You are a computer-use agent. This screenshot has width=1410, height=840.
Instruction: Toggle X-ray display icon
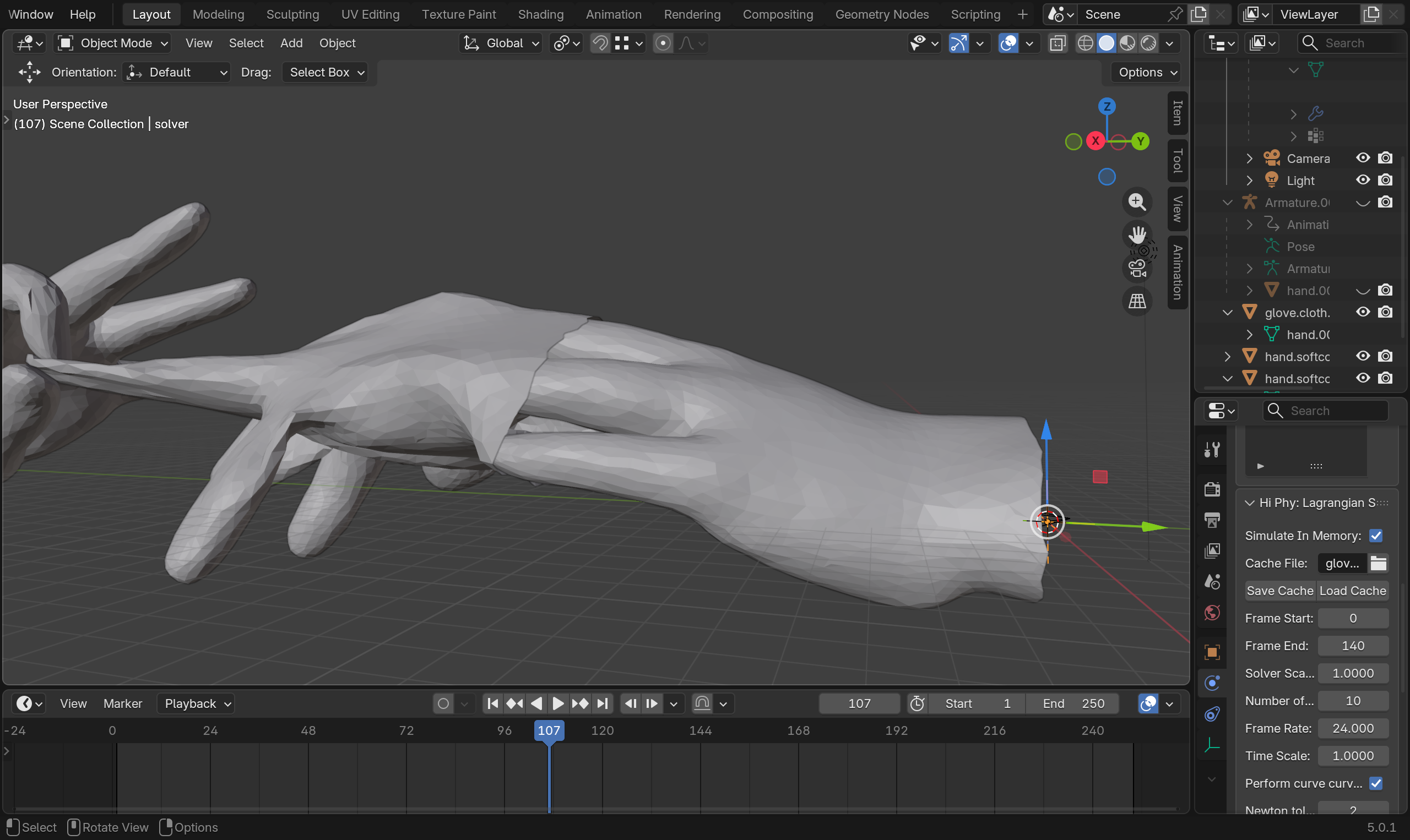click(x=1057, y=43)
